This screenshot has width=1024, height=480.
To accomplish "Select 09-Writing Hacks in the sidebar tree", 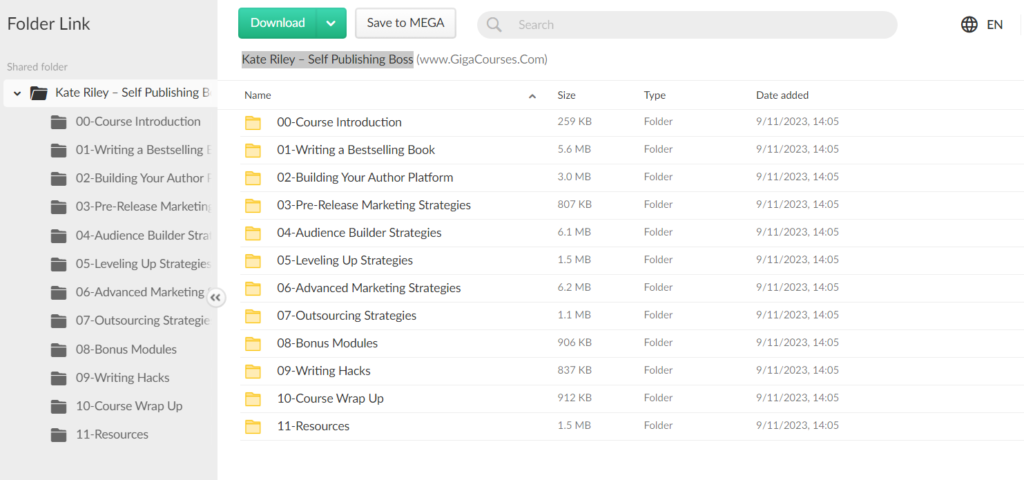I will pyautogui.click(x=122, y=378).
